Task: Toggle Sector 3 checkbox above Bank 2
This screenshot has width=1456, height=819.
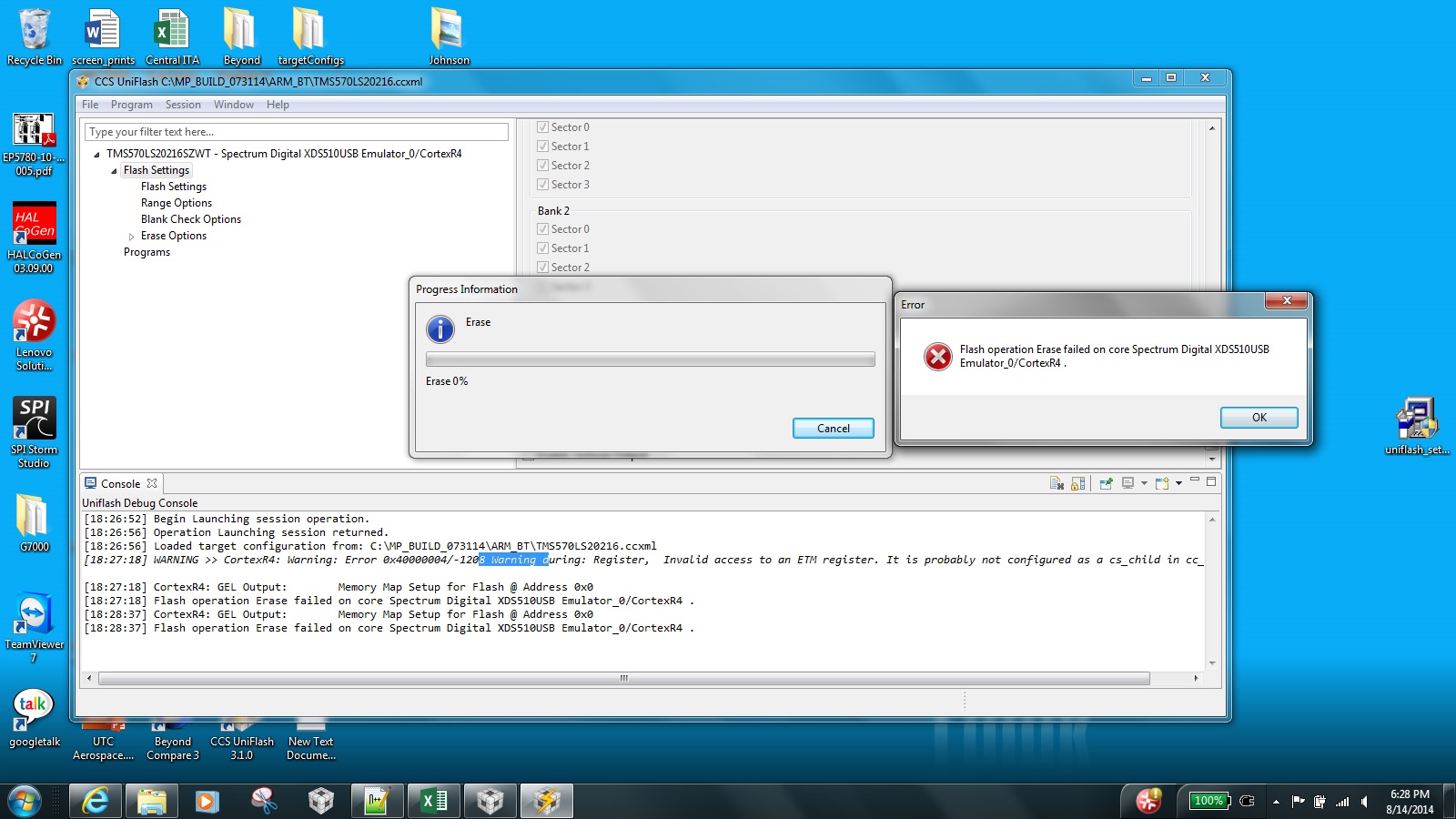Action: pos(542,185)
